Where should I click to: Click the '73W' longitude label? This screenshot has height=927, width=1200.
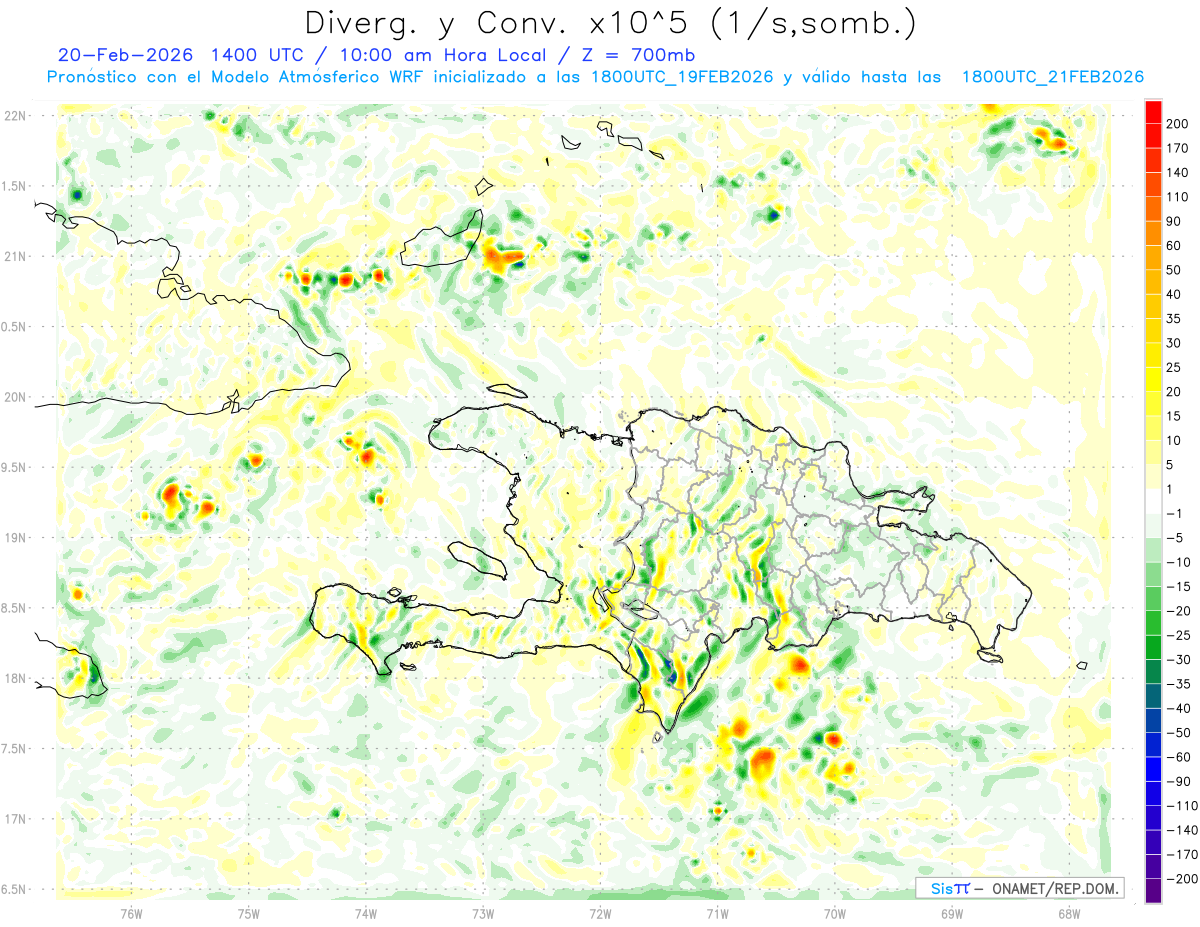coord(483,913)
